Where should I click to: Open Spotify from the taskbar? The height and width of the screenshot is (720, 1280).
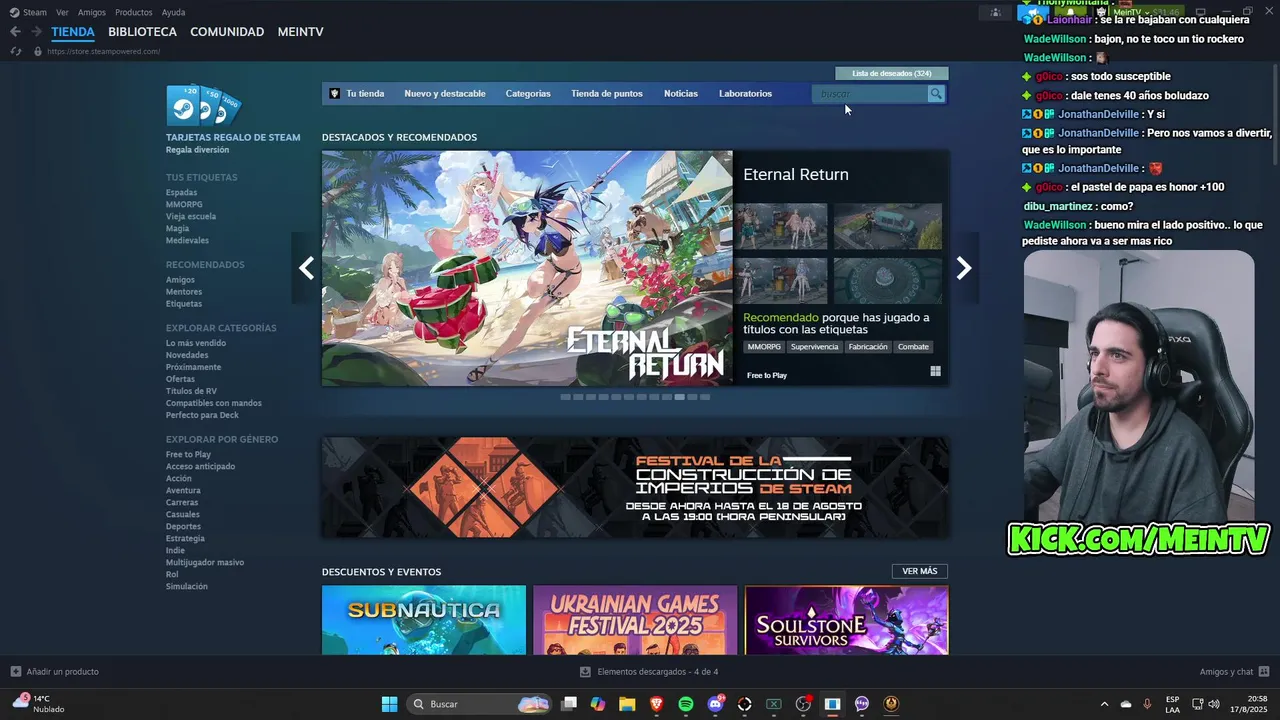[686, 704]
